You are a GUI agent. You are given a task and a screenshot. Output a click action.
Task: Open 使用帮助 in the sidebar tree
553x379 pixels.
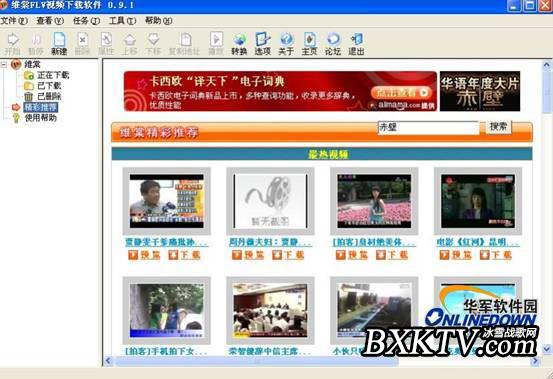(41, 118)
